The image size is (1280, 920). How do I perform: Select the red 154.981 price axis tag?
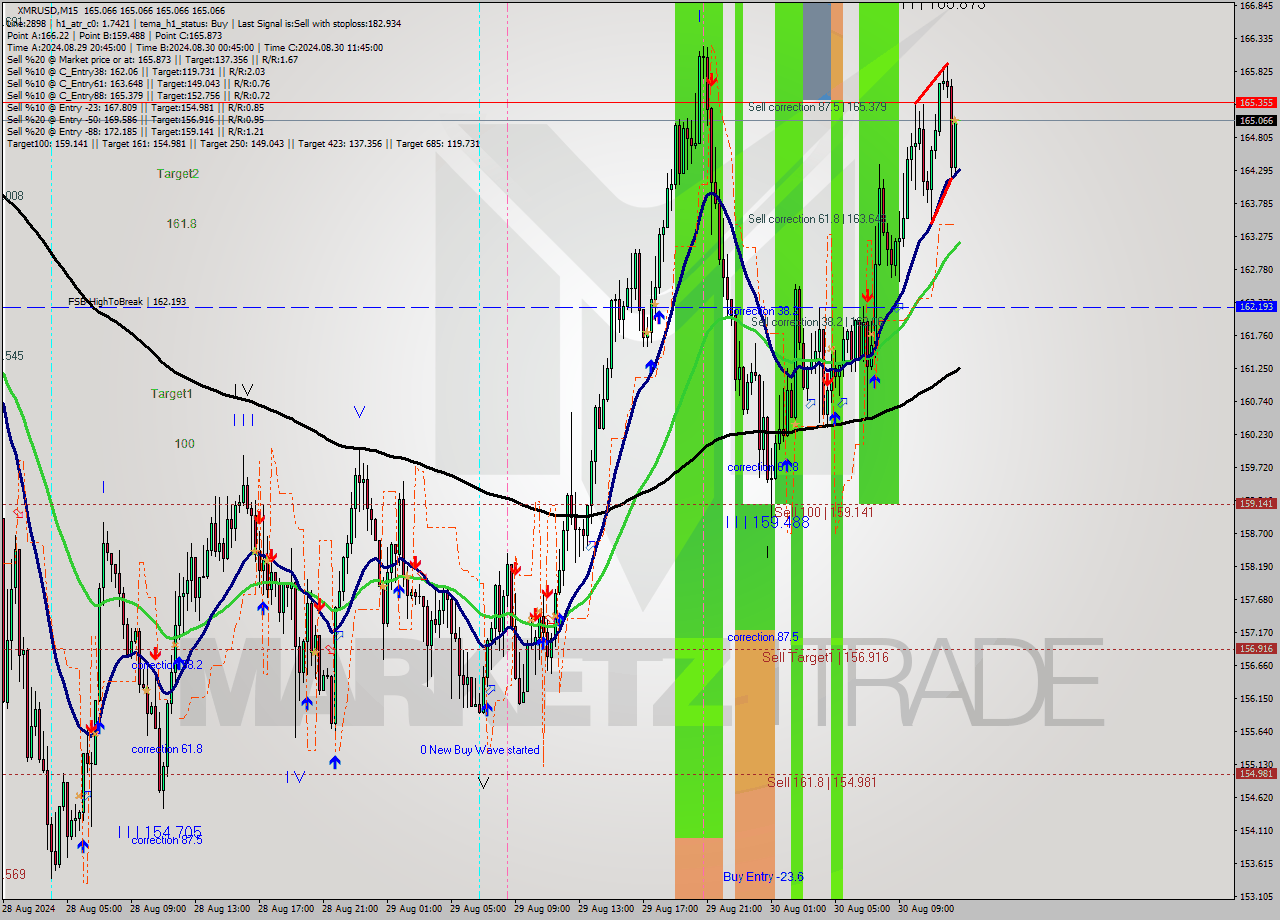(1256, 773)
